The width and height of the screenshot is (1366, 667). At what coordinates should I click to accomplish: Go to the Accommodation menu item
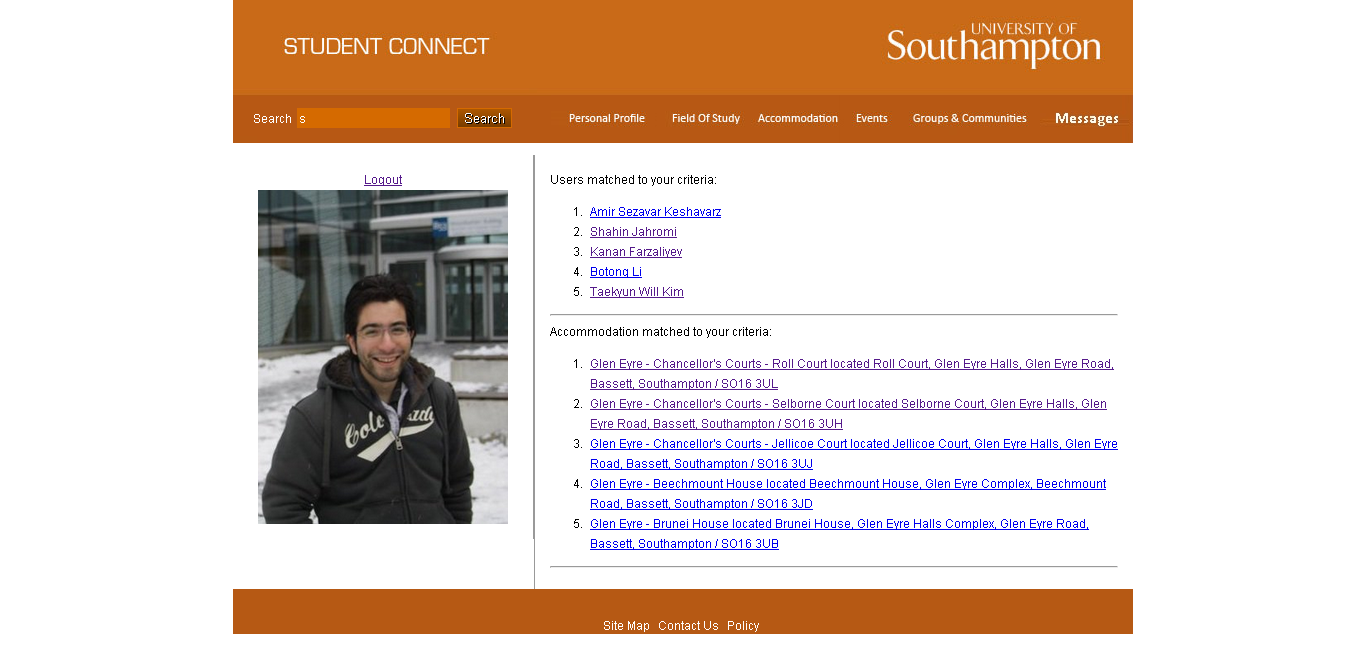point(797,118)
